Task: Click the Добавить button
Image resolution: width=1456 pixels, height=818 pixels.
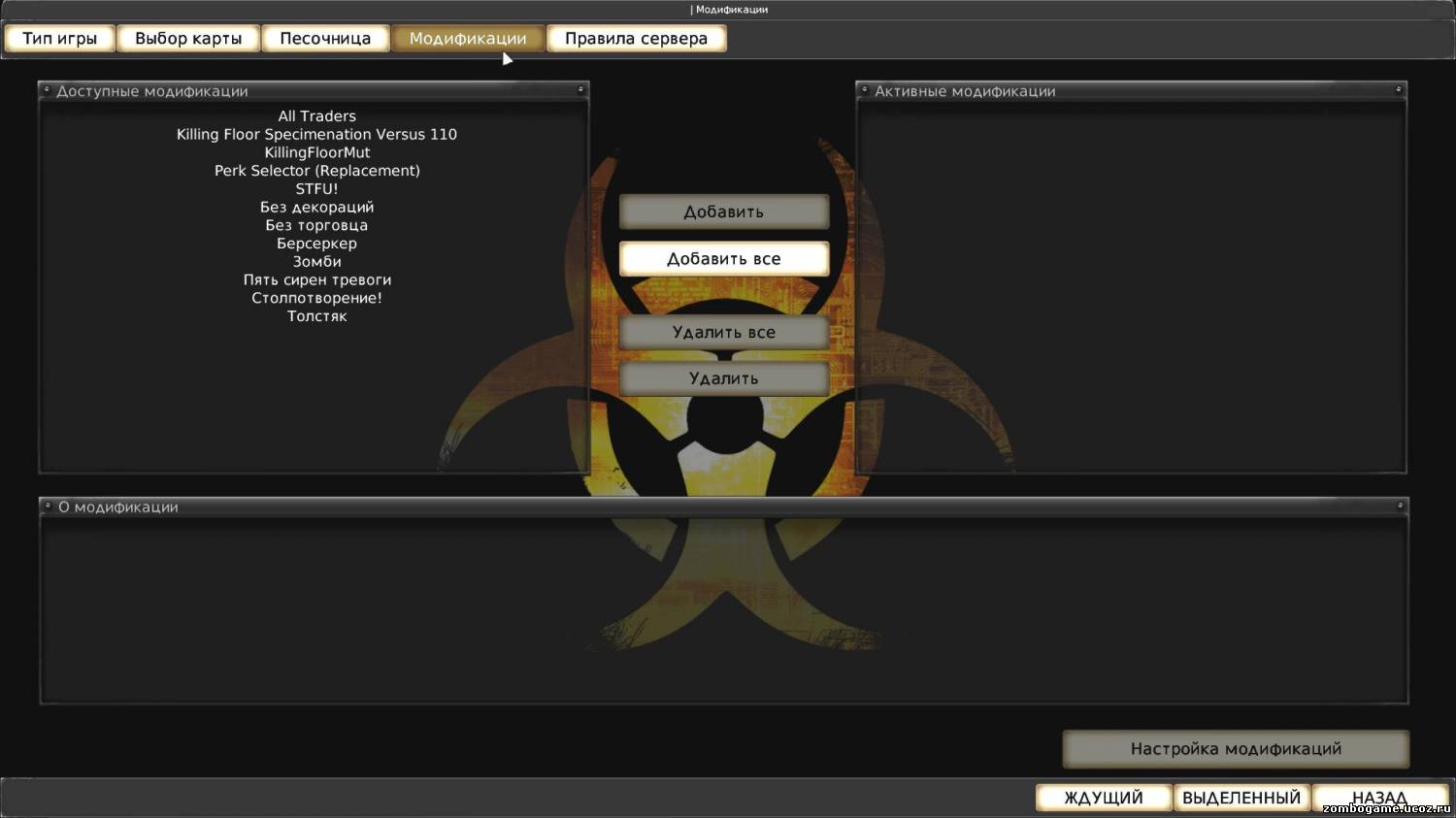Action: pos(724,212)
